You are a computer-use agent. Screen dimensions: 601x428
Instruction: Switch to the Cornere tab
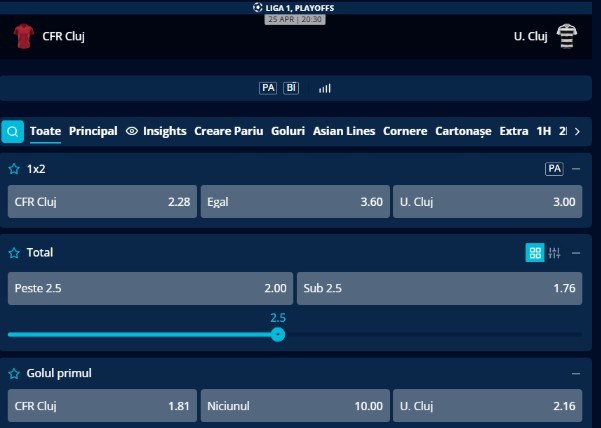[x=405, y=131]
